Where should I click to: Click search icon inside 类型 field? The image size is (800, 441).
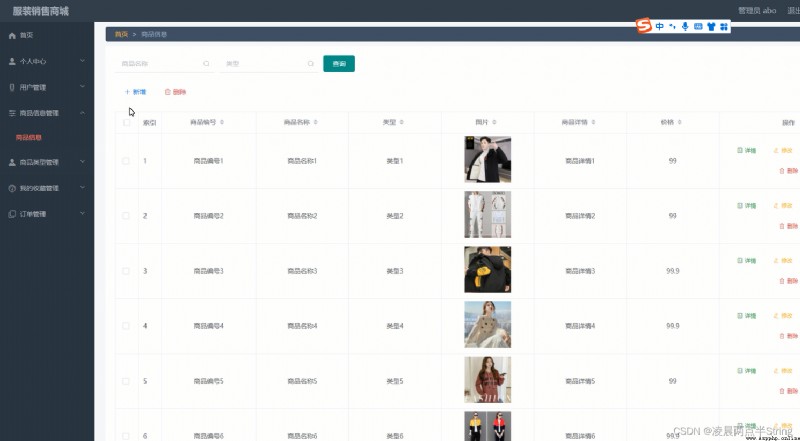point(311,64)
